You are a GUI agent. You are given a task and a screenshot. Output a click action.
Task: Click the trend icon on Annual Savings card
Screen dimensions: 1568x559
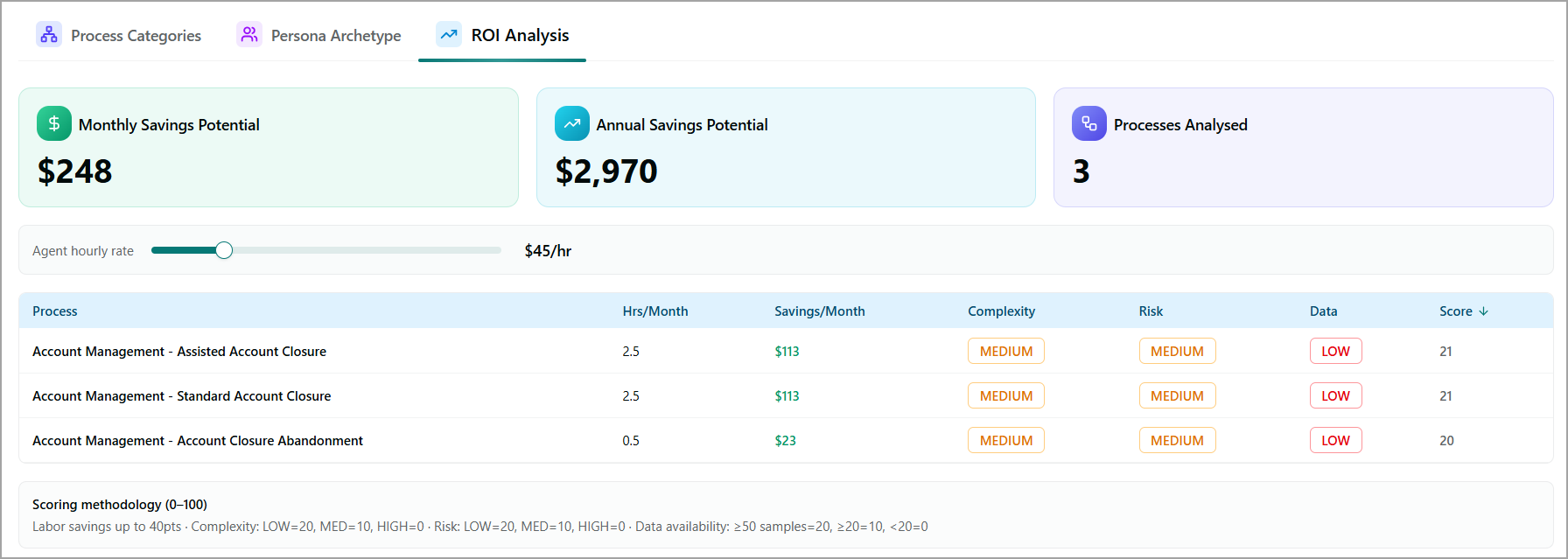pyautogui.click(x=572, y=124)
